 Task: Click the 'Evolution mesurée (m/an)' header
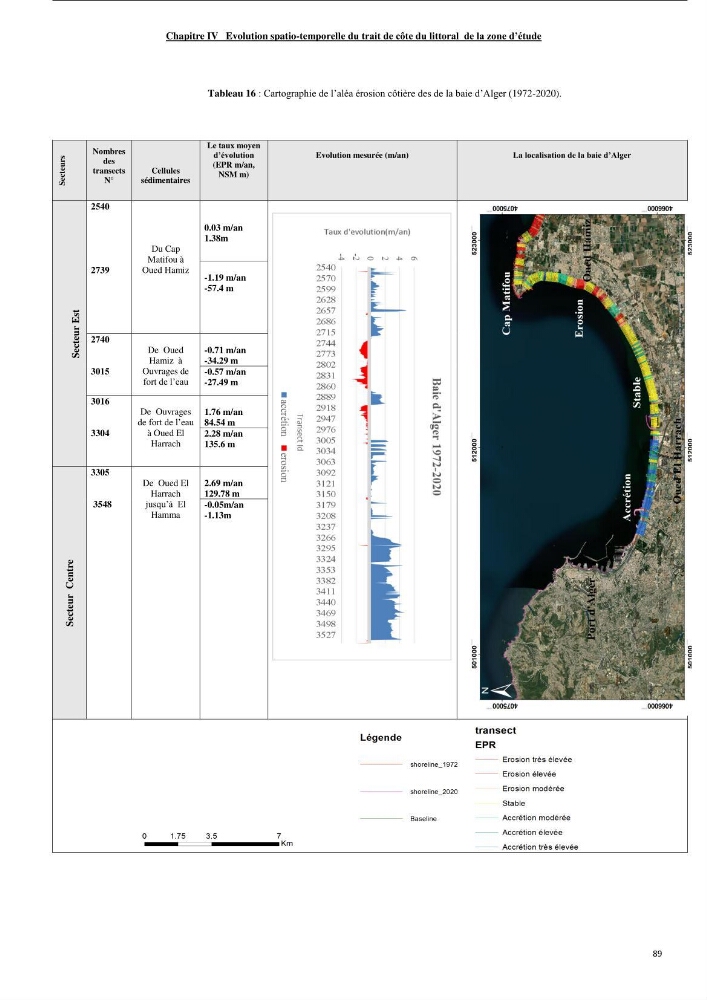point(361,155)
